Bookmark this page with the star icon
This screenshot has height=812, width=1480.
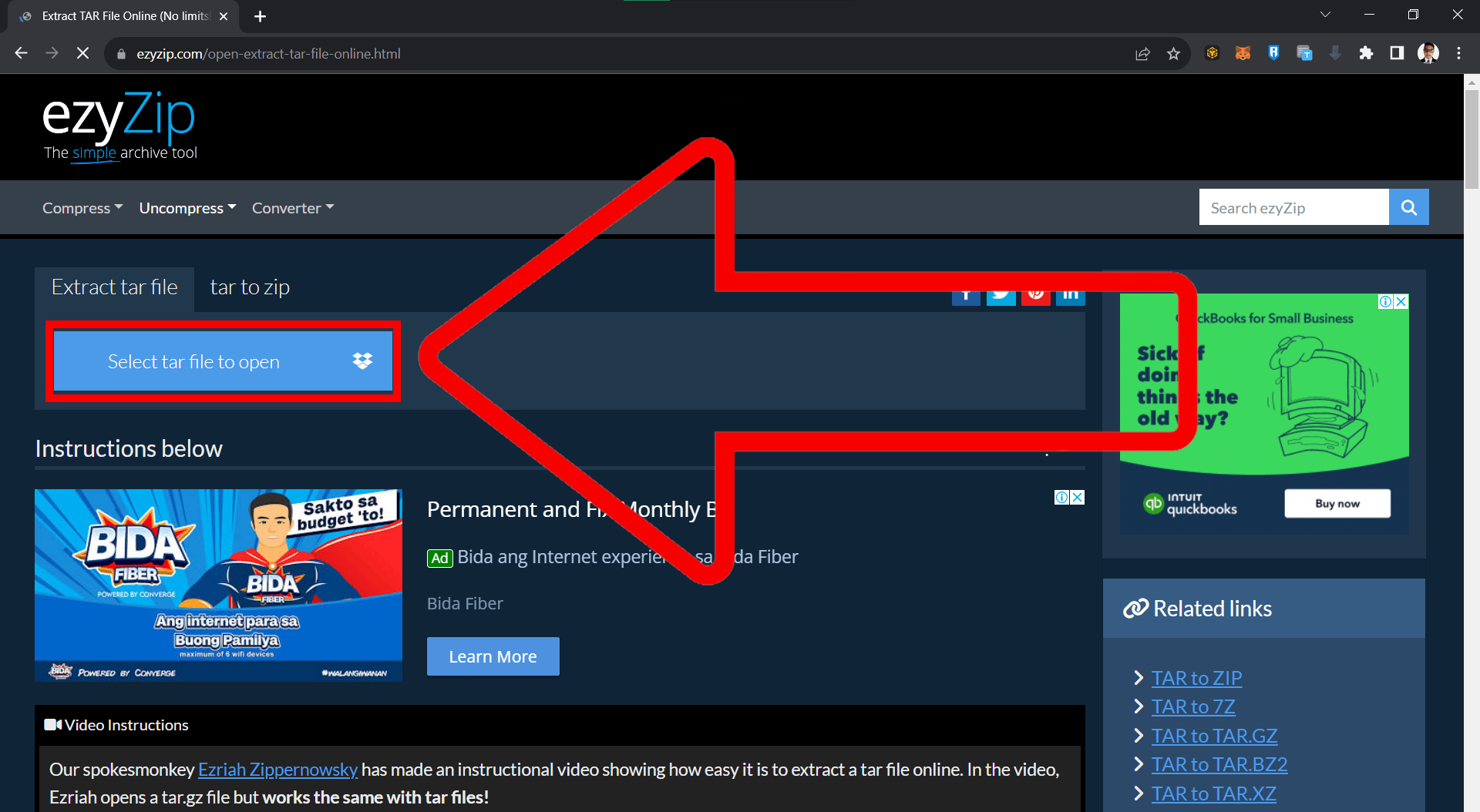(x=1173, y=53)
